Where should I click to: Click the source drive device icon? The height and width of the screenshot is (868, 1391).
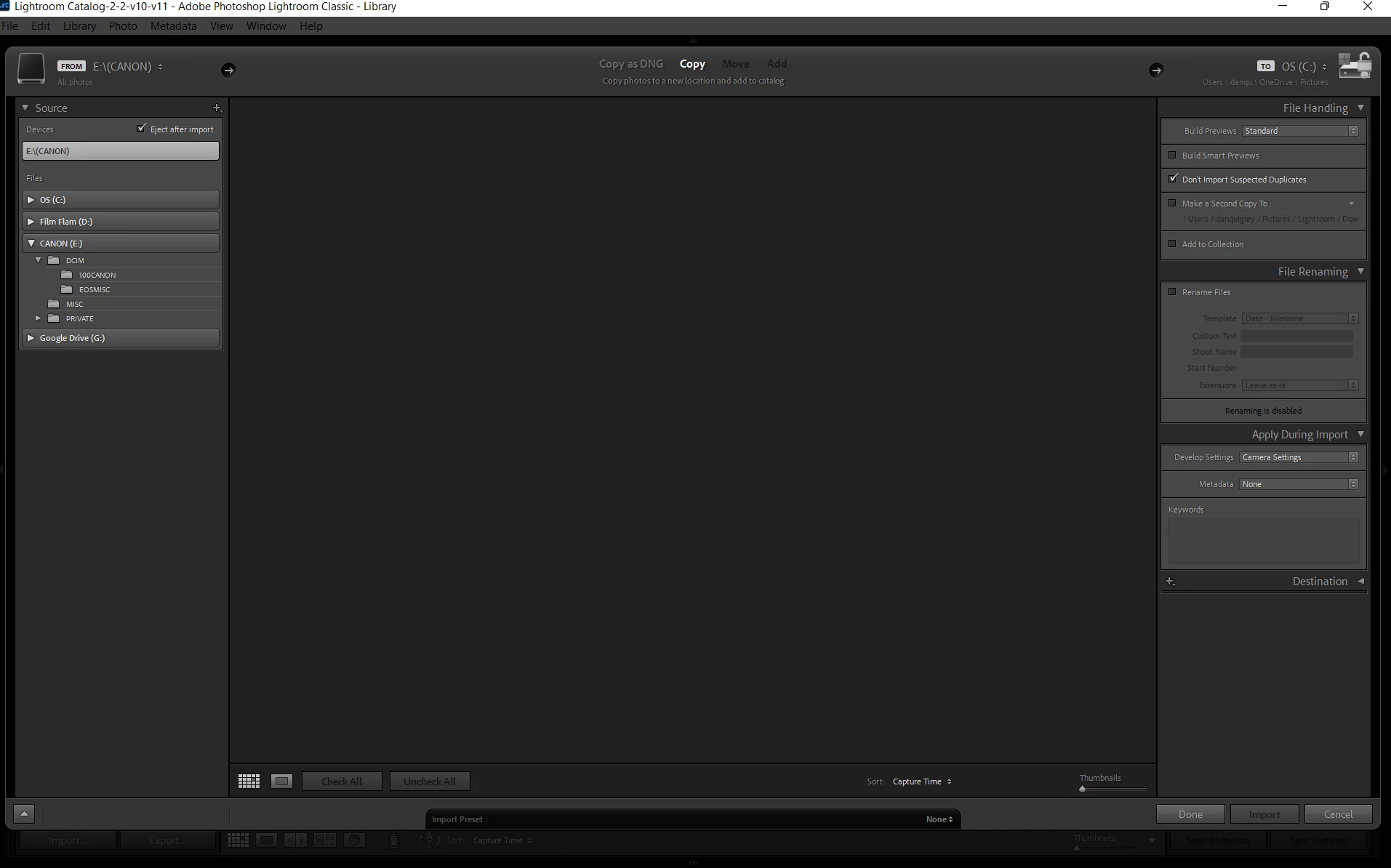[x=31, y=68]
